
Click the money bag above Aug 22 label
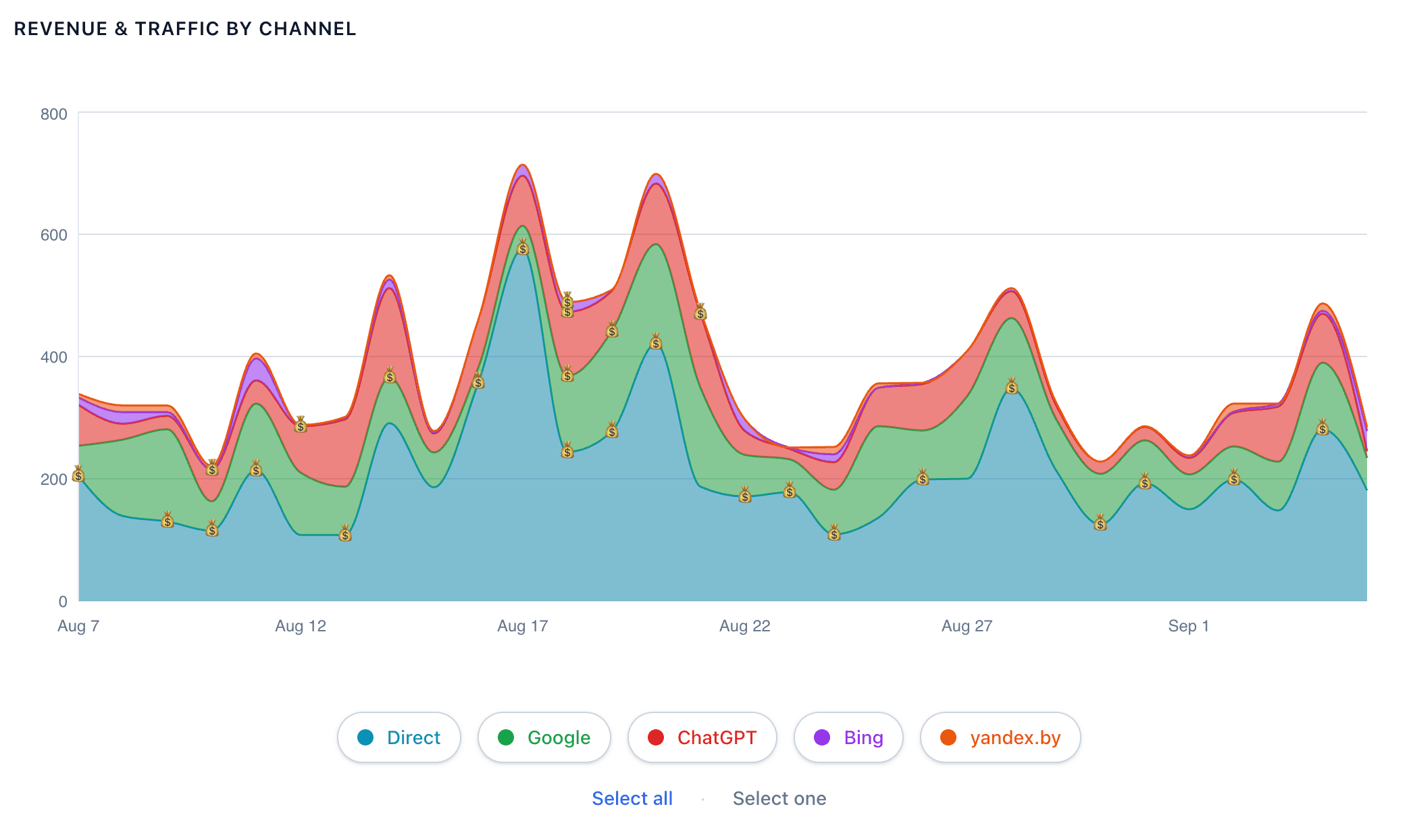point(745,495)
